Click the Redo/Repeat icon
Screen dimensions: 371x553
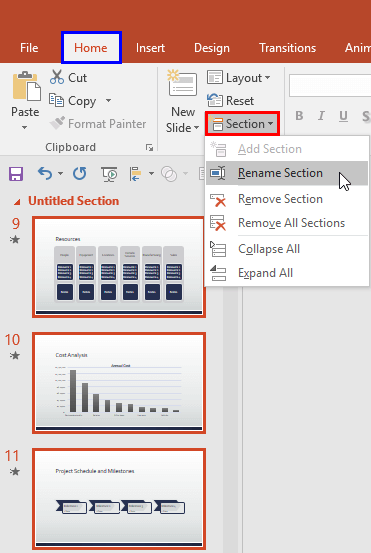pos(80,174)
